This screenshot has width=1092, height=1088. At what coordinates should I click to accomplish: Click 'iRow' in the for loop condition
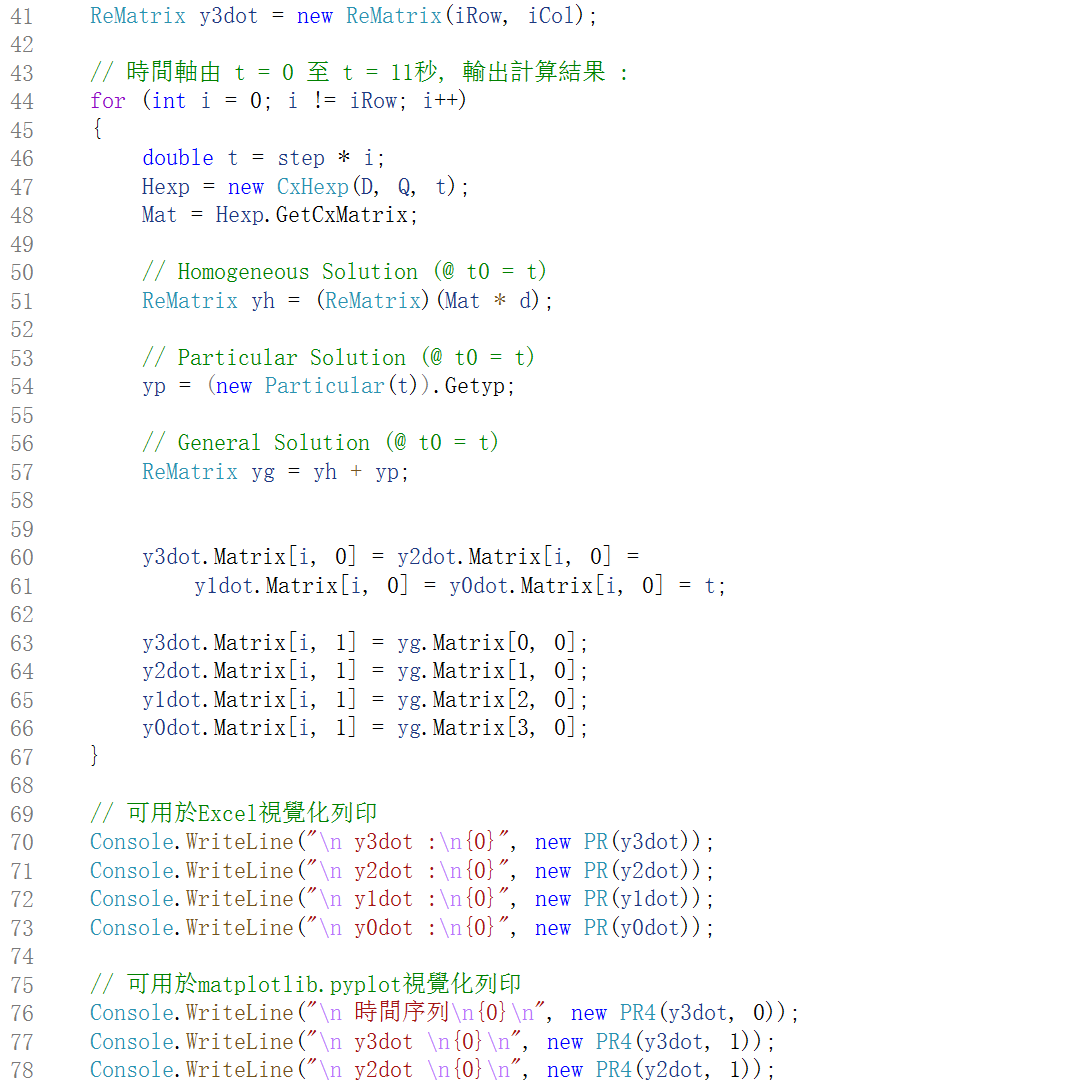pyautogui.click(x=373, y=100)
